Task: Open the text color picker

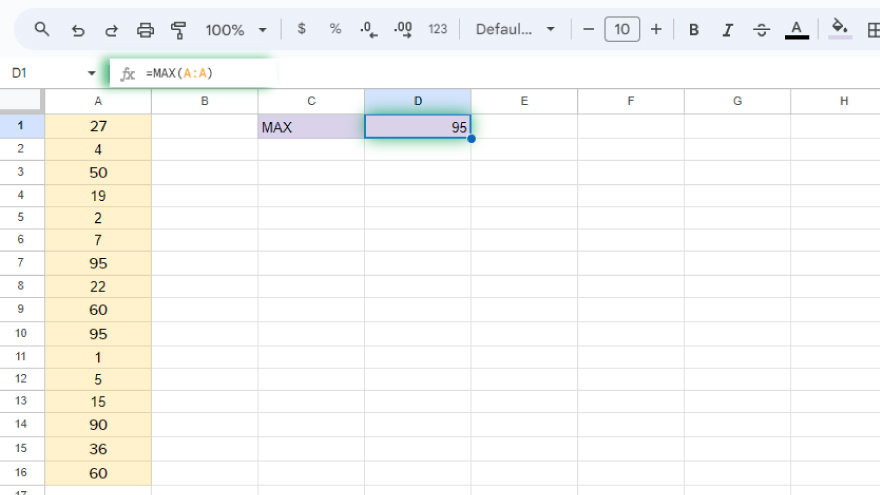Action: click(796, 30)
